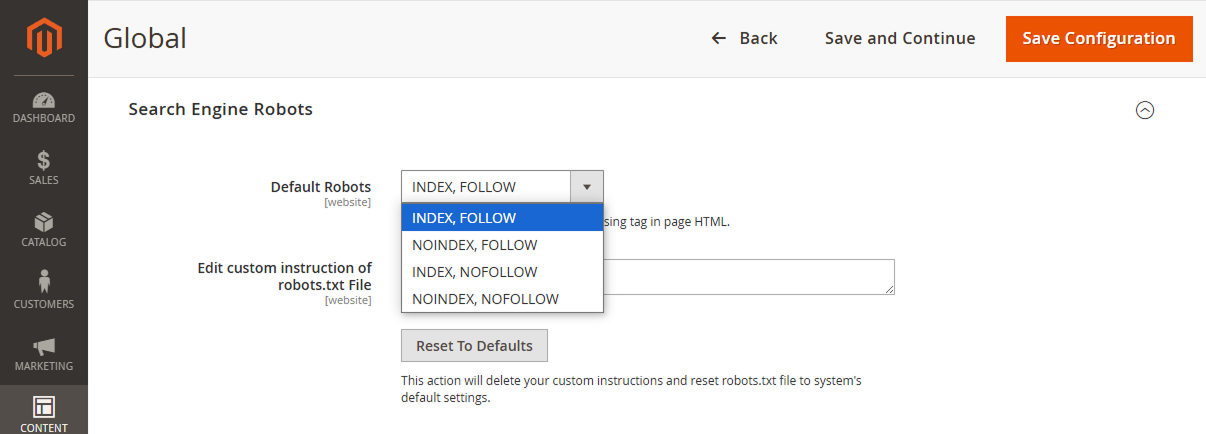Go back using the Back button

744,38
